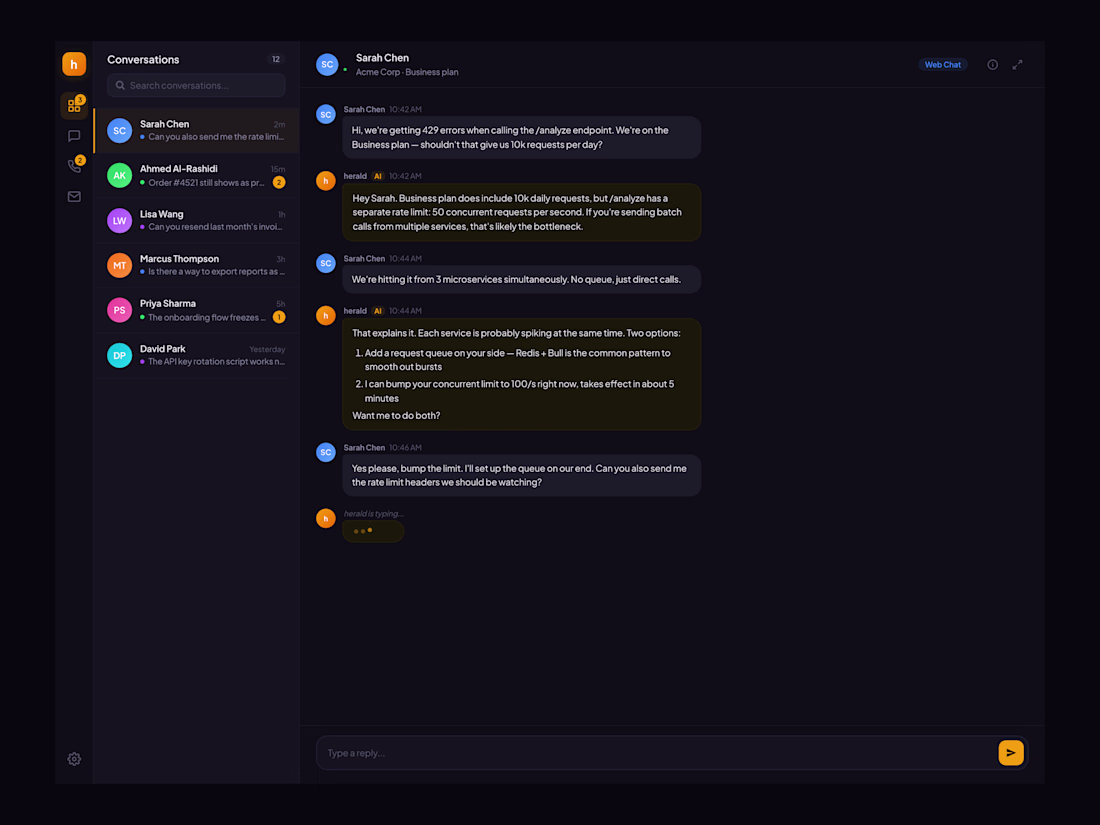The height and width of the screenshot is (825, 1100).
Task: Open Lisa Wang conversation
Action: click(196, 220)
